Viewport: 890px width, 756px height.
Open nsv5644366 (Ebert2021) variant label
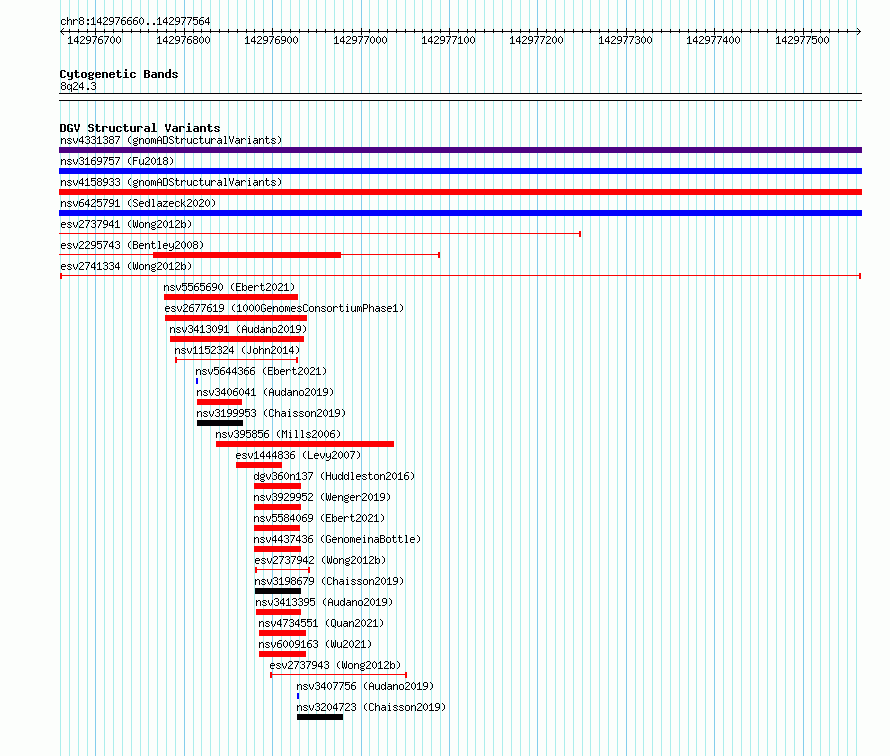tap(261, 371)
